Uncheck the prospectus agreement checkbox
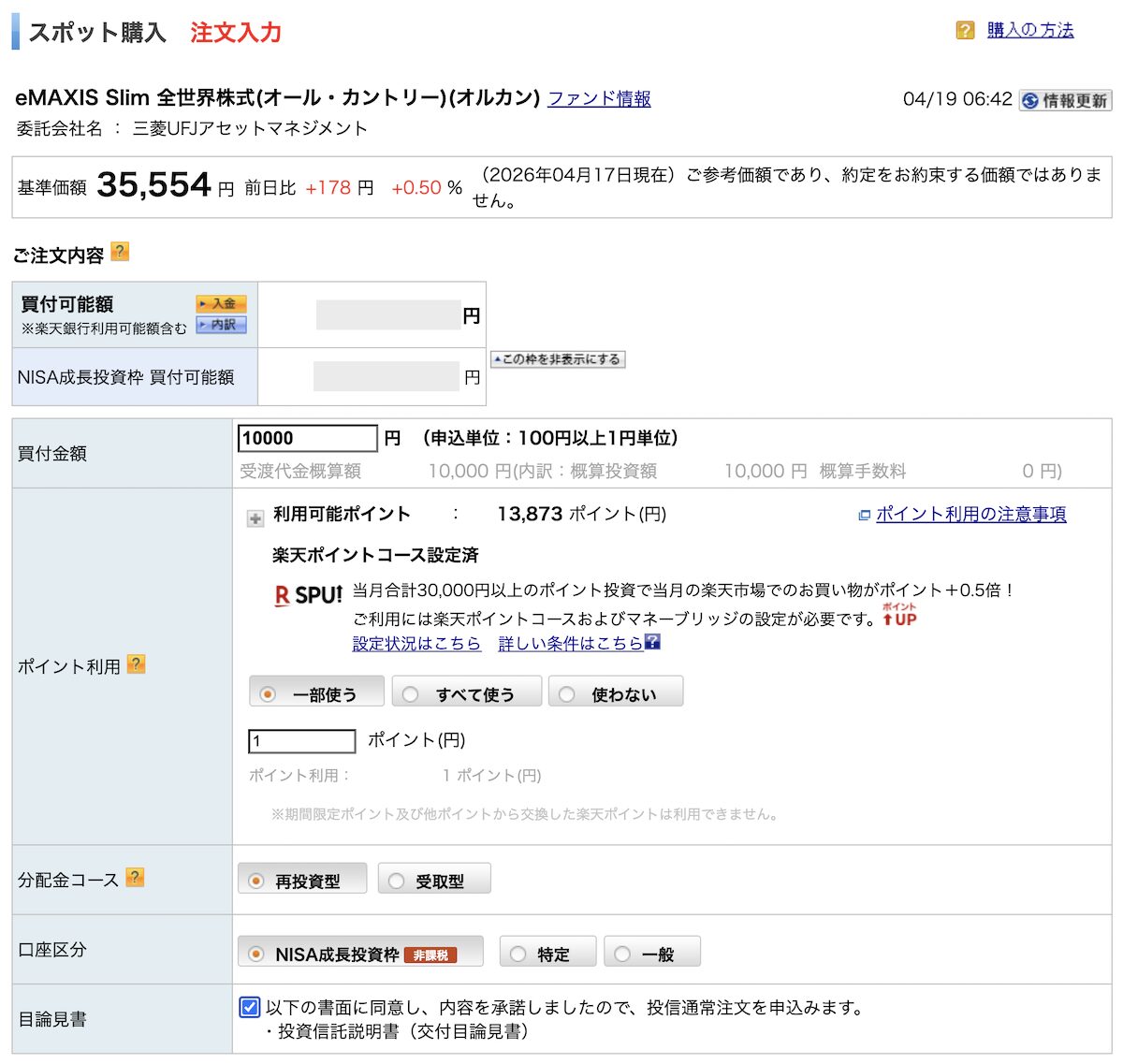The width and height of the screenshot is (1123, 1064). click(x=249, y=1007)
